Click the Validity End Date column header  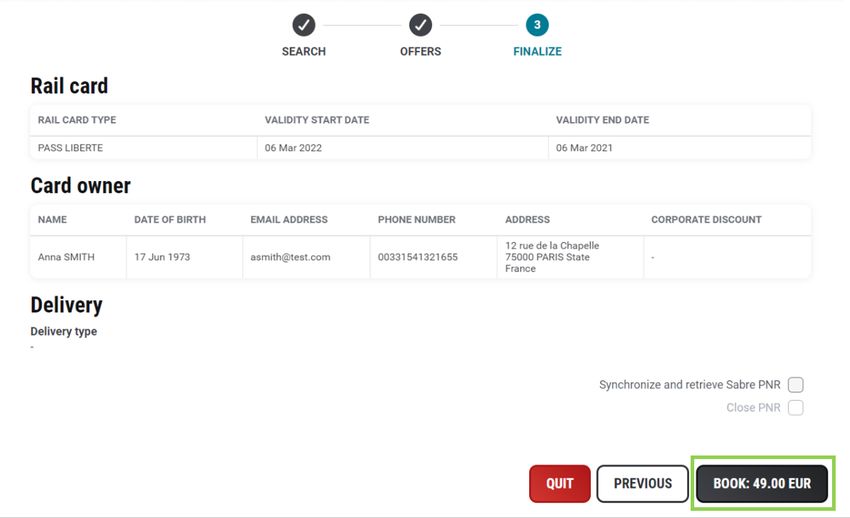(602, 120)
